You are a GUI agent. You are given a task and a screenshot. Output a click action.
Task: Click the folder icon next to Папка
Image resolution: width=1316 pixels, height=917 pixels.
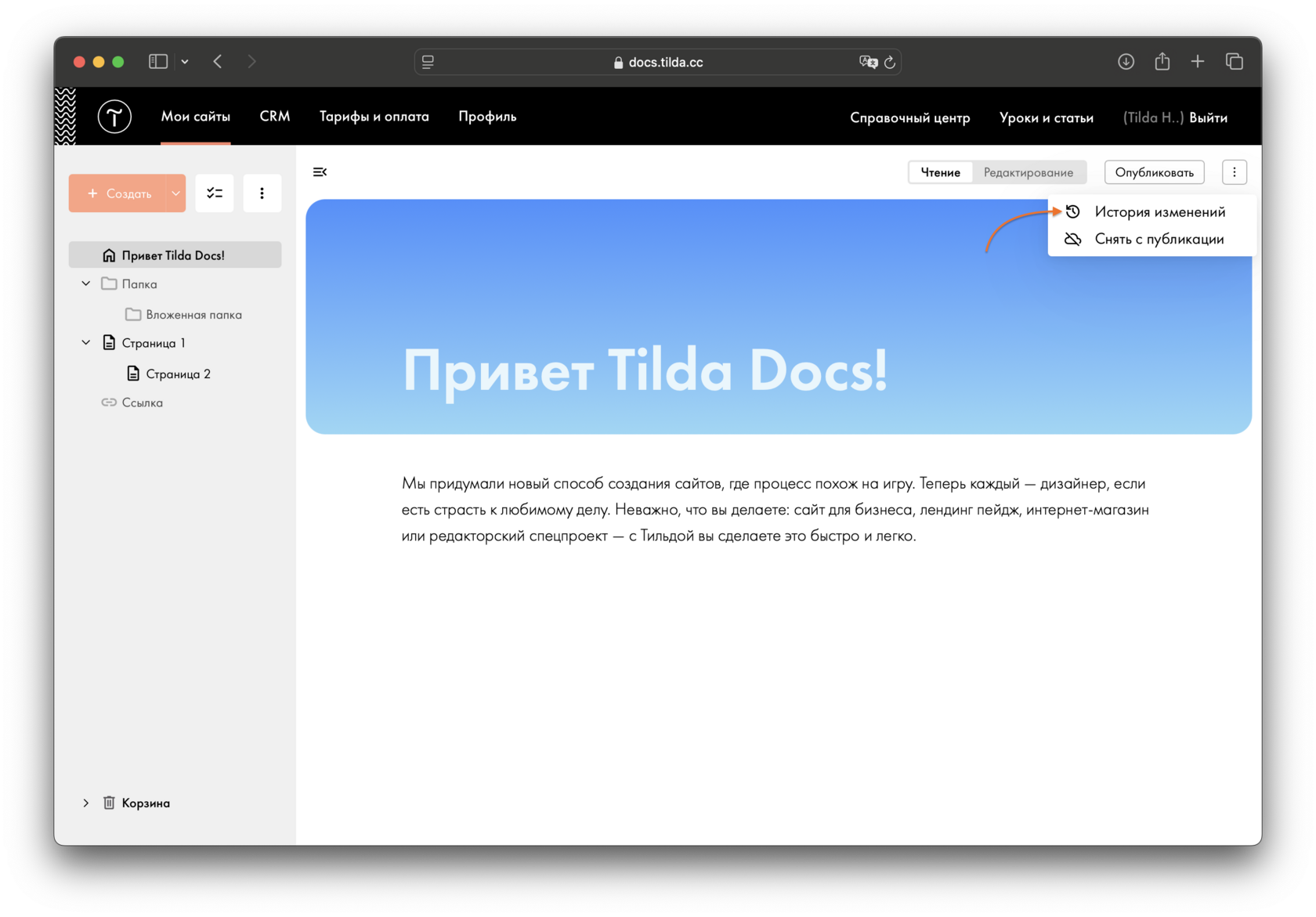(109, 283)
